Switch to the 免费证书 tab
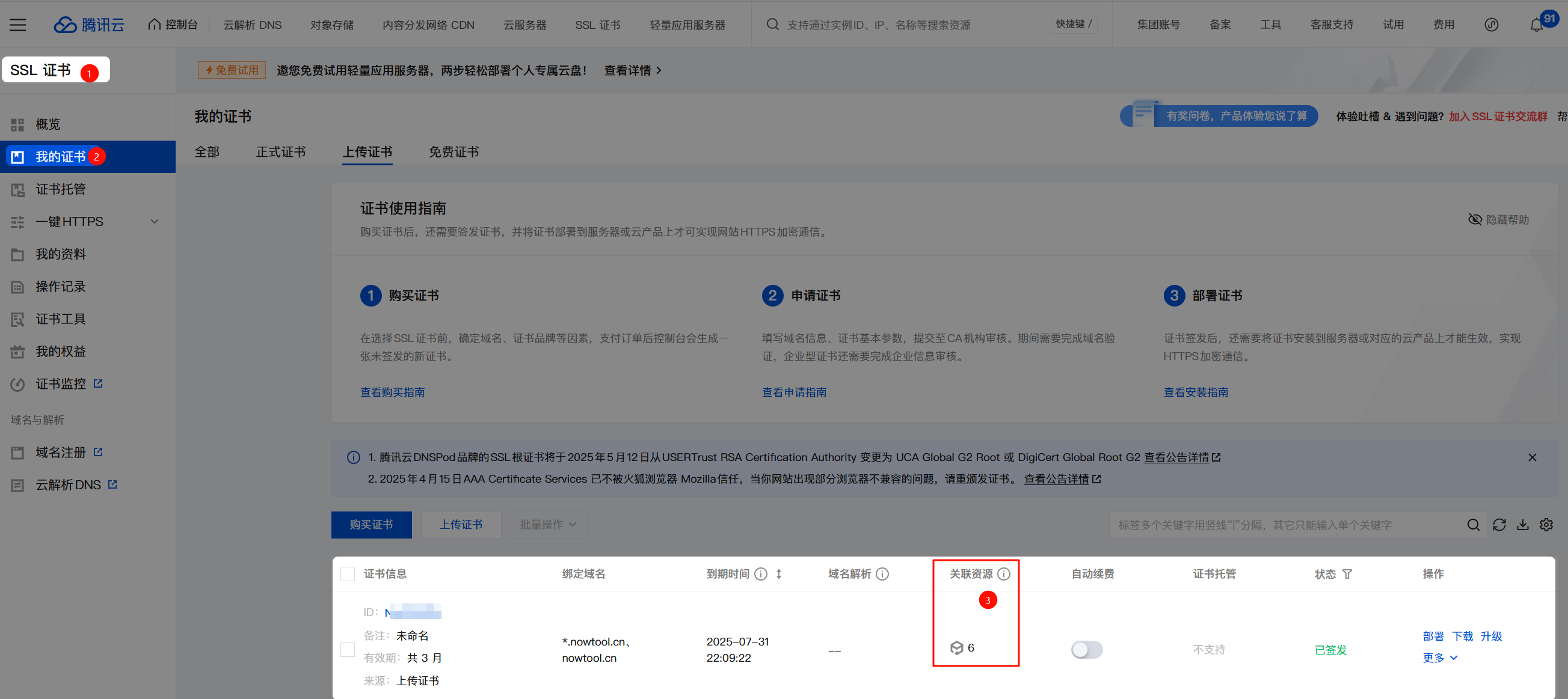 pyautogui.click(x=453, y=151)
